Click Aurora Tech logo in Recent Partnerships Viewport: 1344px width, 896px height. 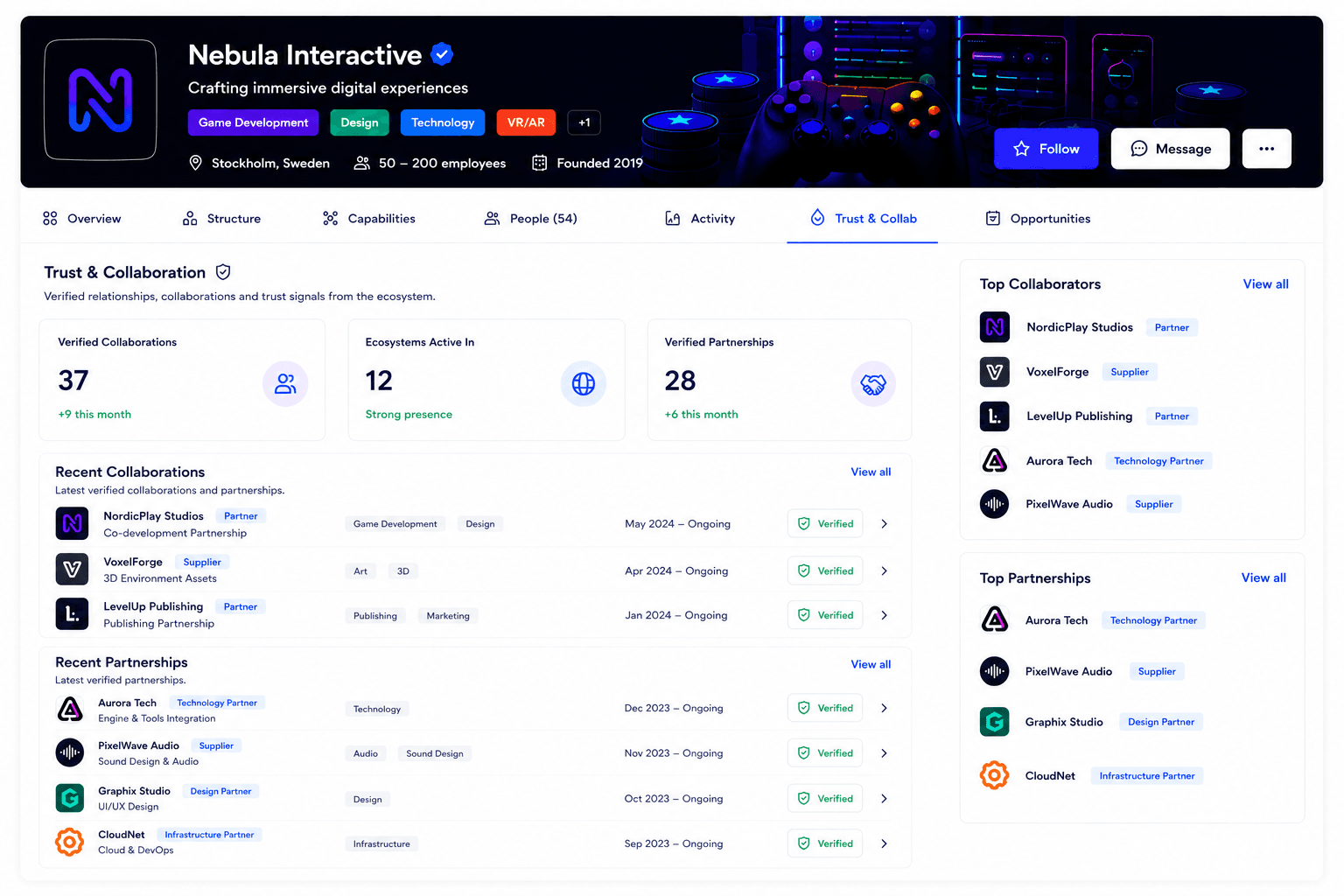[x=70, y=709]
